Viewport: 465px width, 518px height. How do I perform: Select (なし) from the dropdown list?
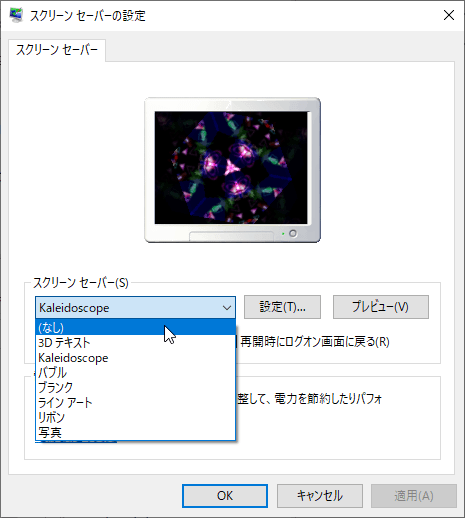tap(135, 327)
